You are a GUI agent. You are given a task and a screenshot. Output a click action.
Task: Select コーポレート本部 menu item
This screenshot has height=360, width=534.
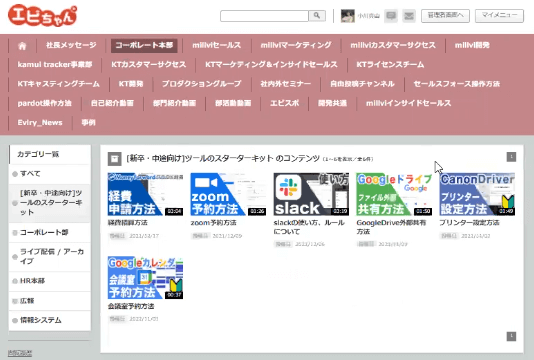pyautogui.click(x=144, y=45)
